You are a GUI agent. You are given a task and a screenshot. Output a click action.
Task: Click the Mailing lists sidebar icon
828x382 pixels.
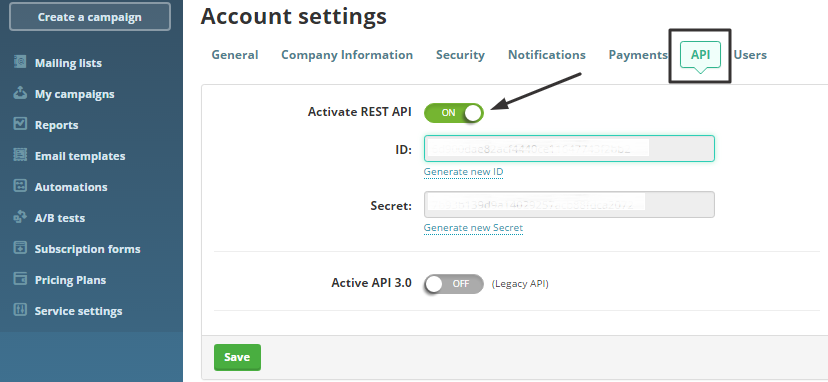(x=20, y=62)
